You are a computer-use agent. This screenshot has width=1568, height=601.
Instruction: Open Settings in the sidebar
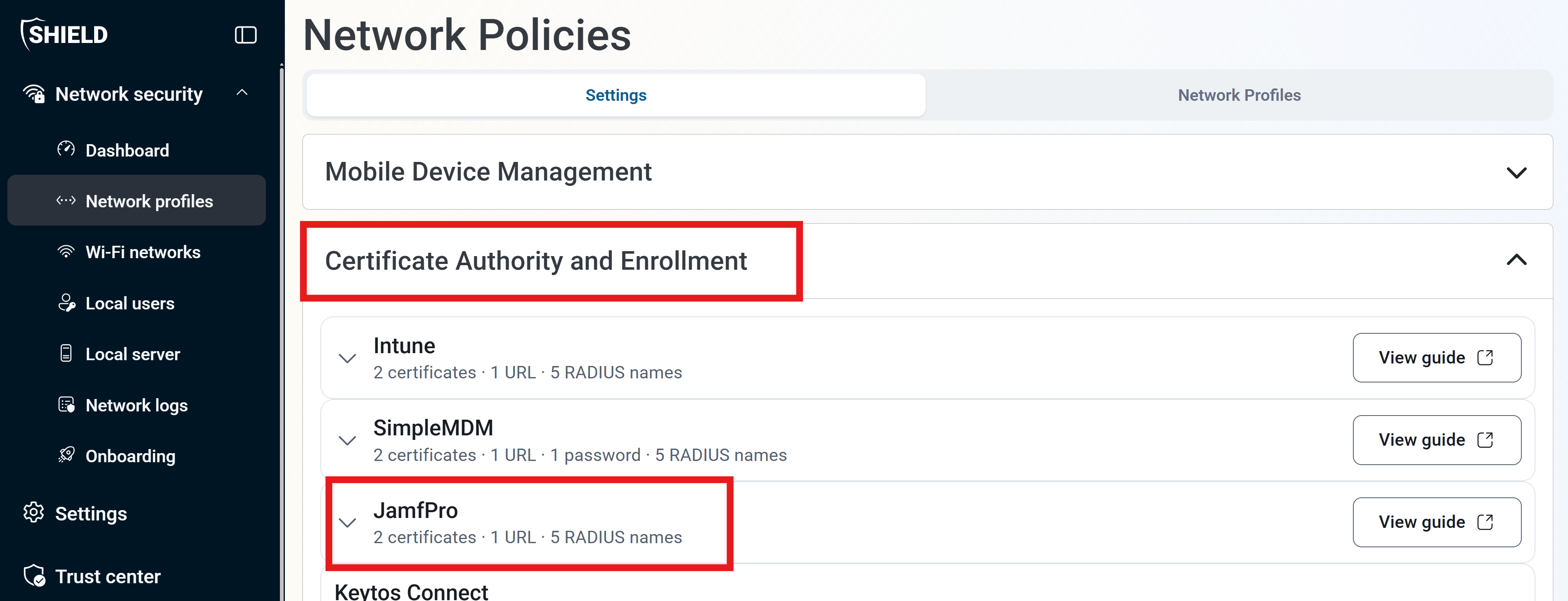91,514
